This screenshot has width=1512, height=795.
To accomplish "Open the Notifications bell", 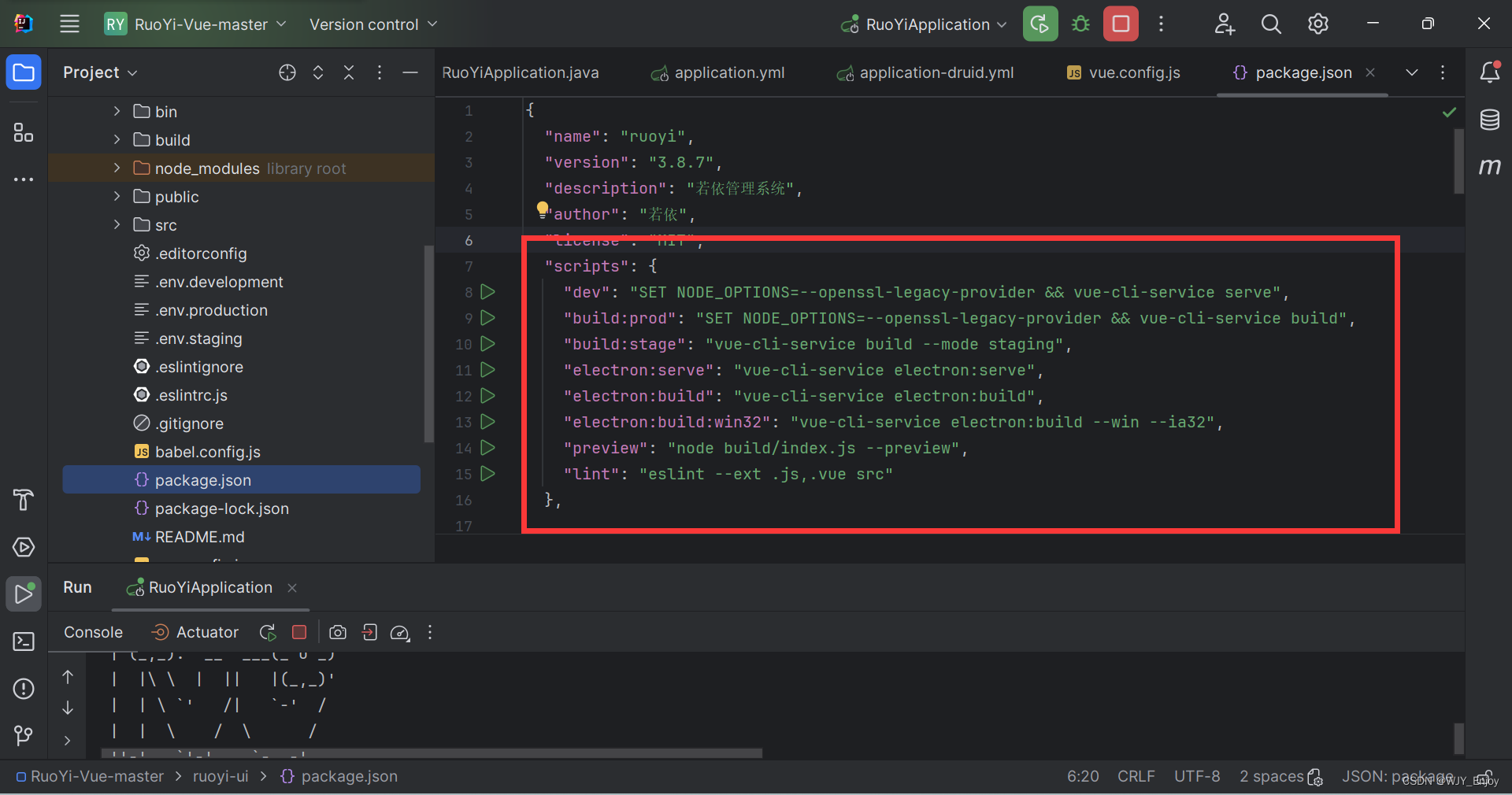I will (x=1490, y=72).
